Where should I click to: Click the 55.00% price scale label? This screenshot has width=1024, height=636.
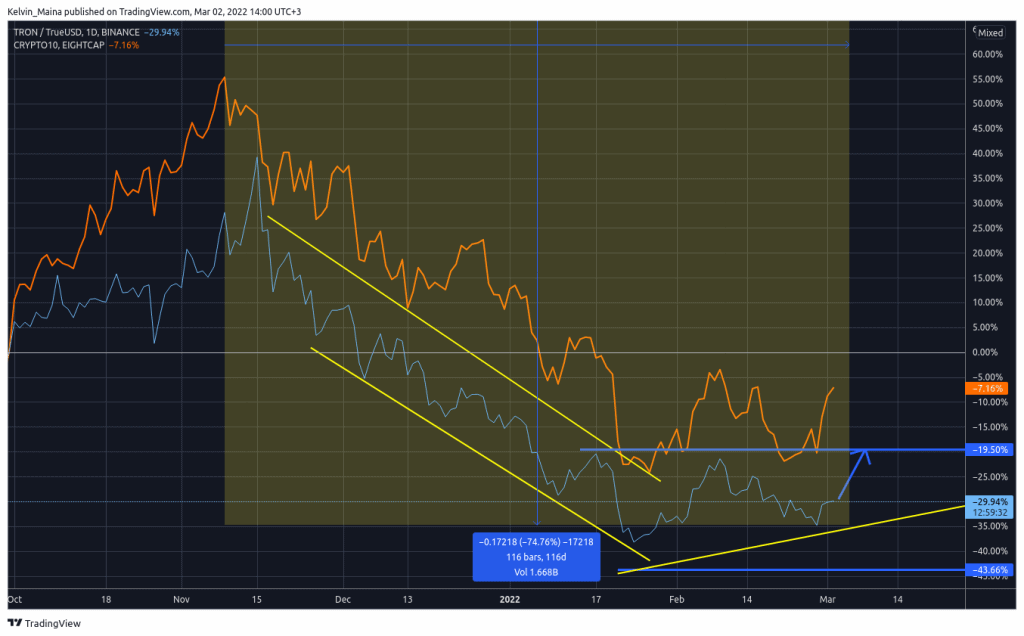(987, 79)
